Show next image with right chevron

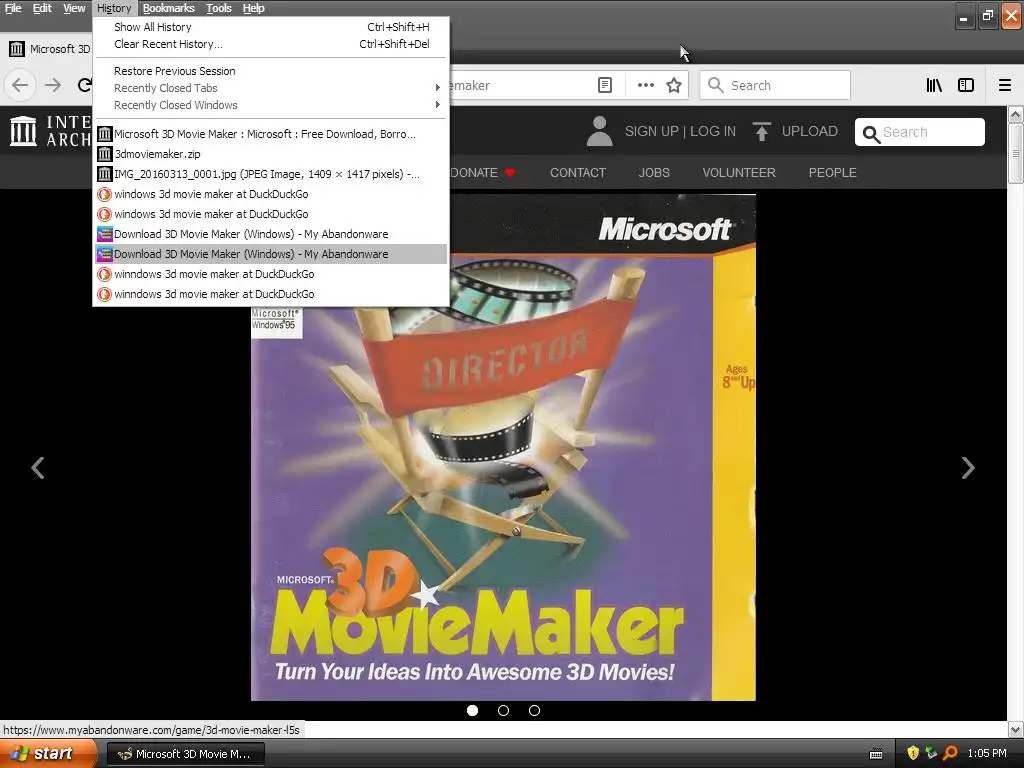pyautogui.click(x=968, y=468)
